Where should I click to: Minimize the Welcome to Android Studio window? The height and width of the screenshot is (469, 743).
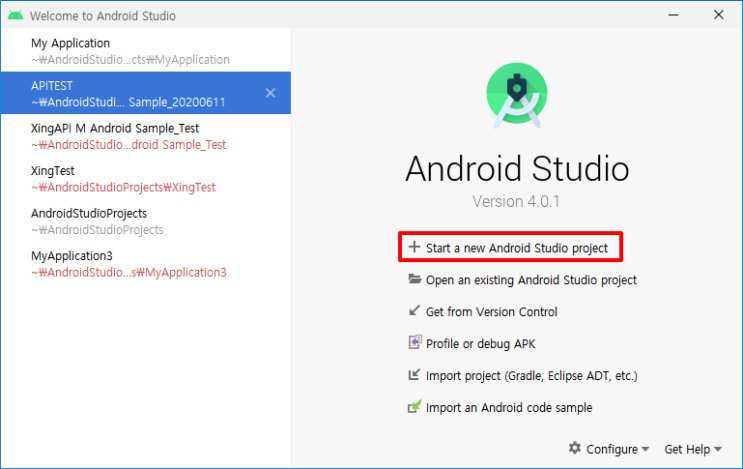673,15
